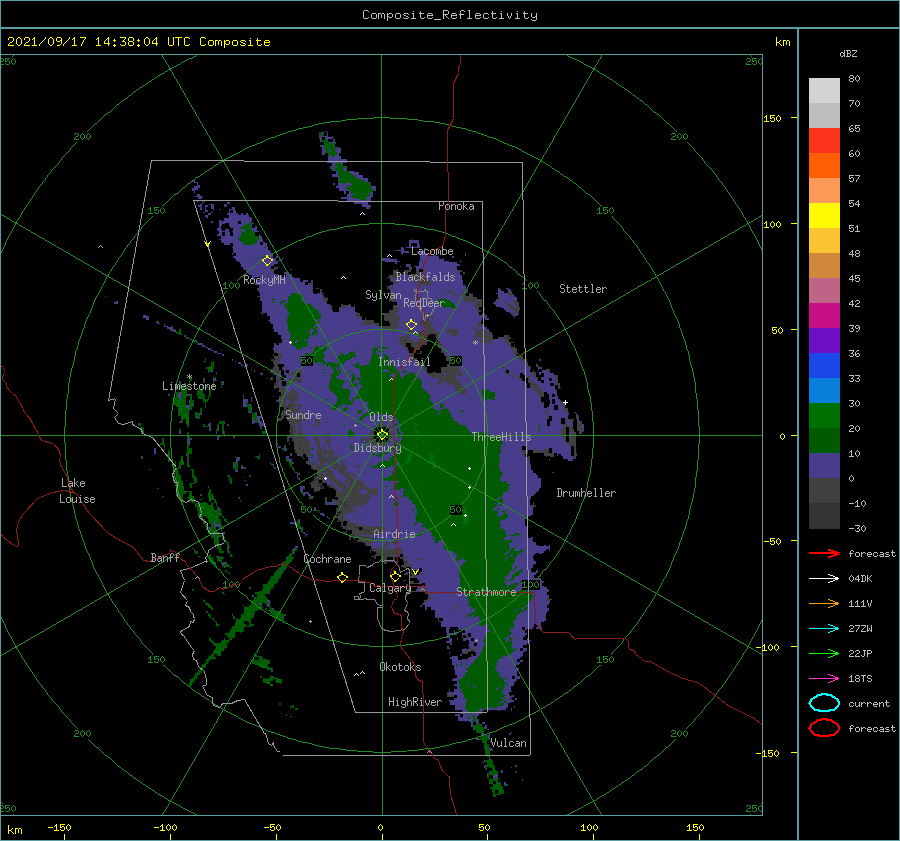
Task: Click the yellow diamond marker below RedDeer
Action: point(412,325)
